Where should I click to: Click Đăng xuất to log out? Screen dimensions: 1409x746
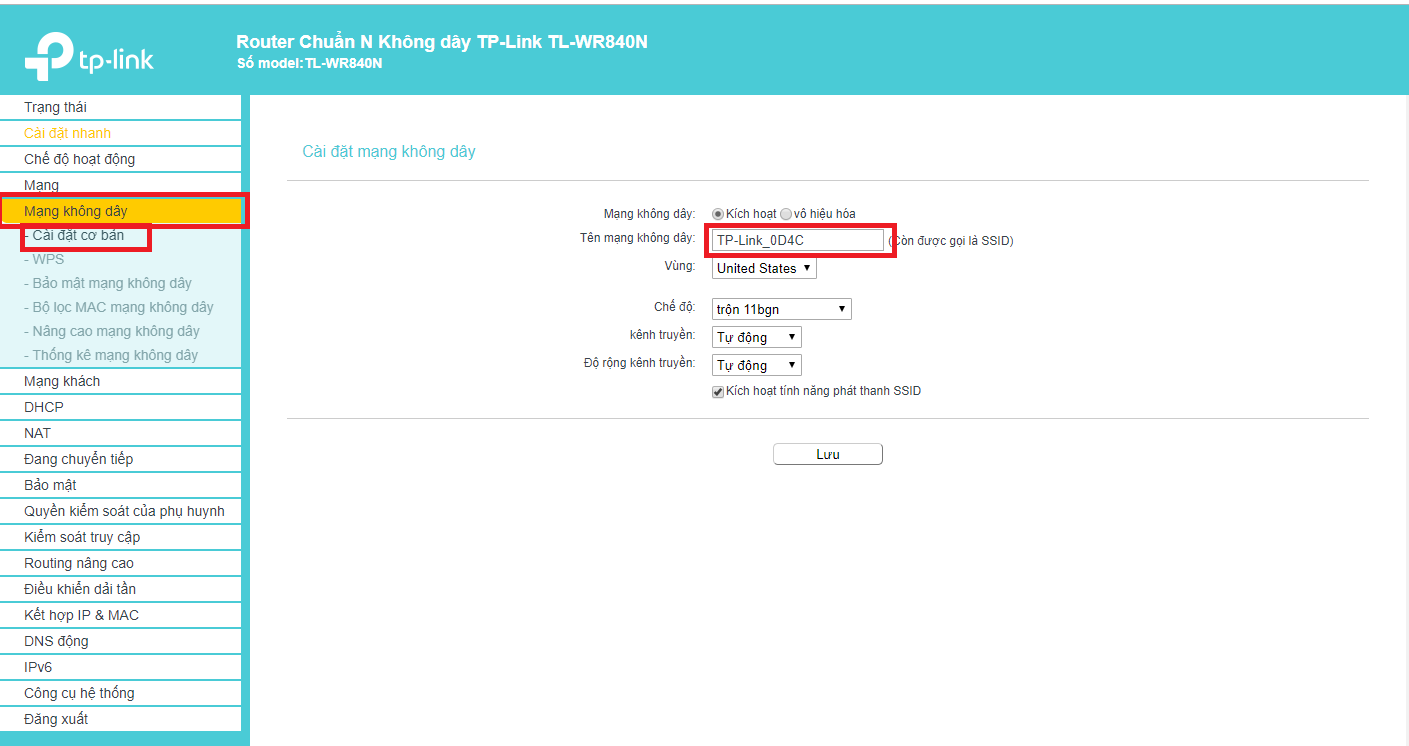121,719
